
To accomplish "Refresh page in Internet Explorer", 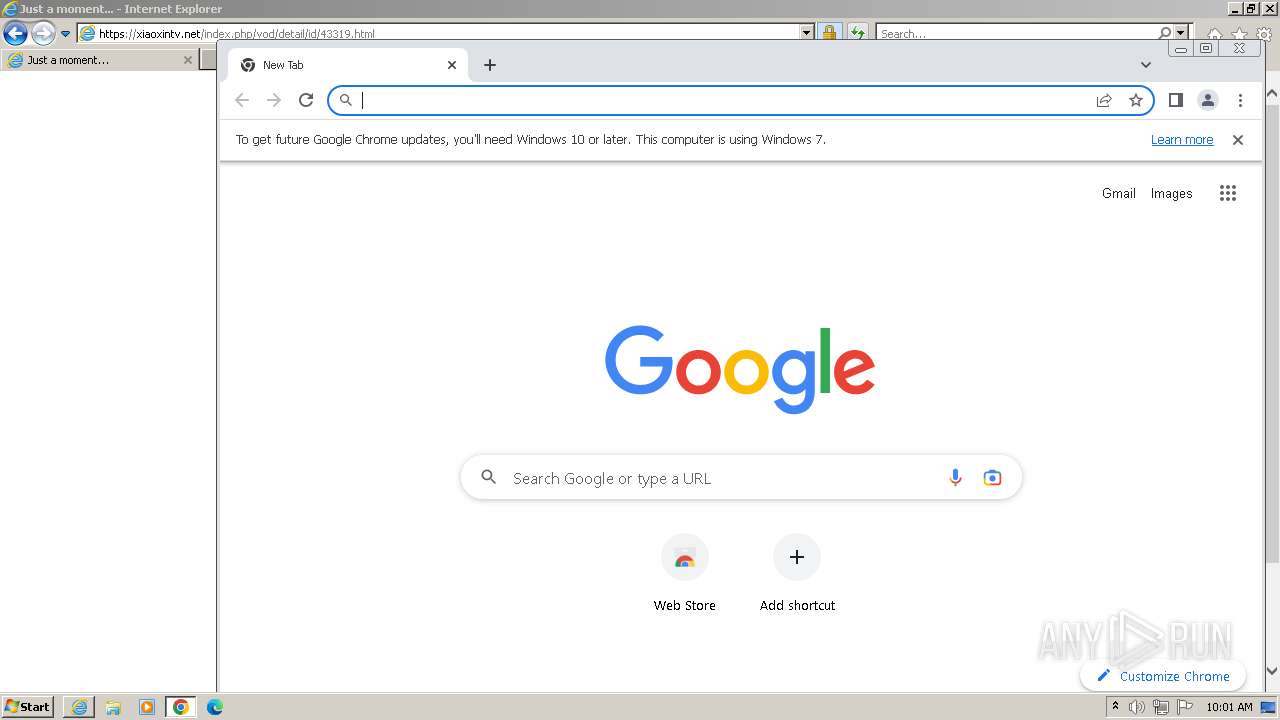I will coord(857,33).
